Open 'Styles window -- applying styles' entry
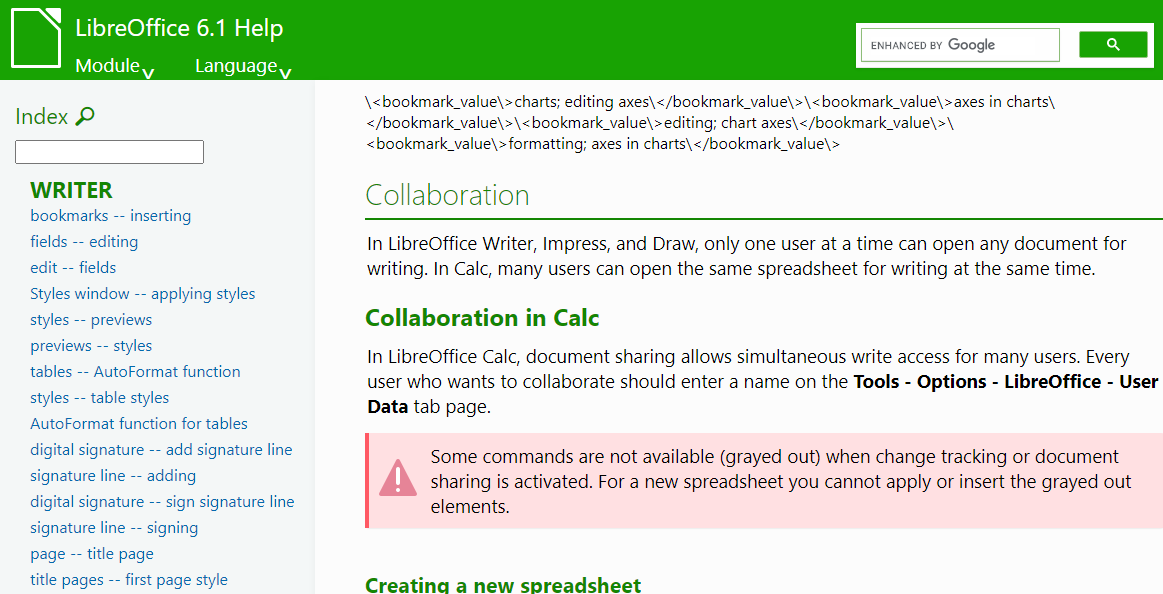Viewport: 1163px width, 594px height. (142, 294)
